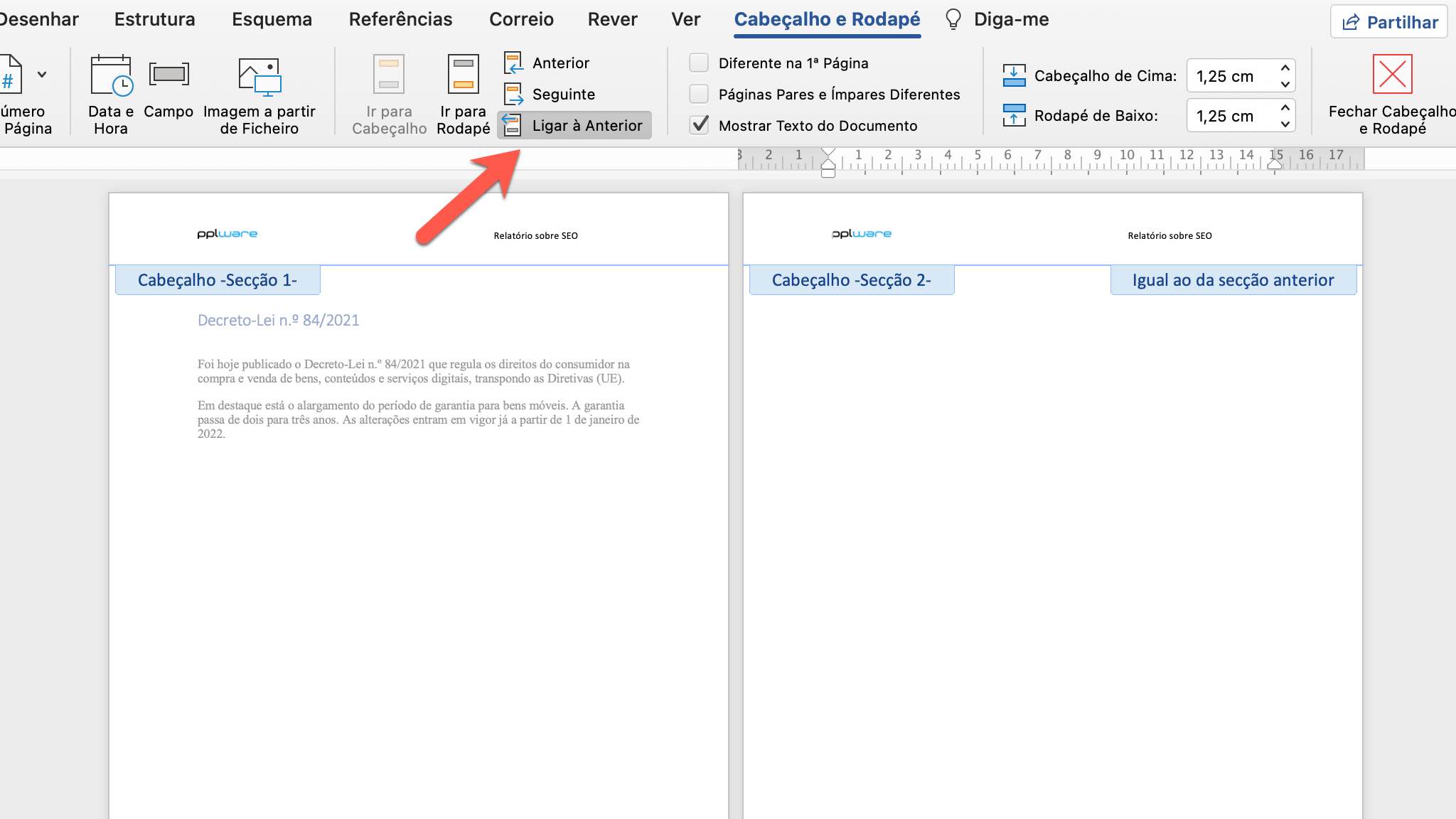Click the lightbulb Diga-me icon
This screenshot has width=1456, height=819.
[953, 19]
